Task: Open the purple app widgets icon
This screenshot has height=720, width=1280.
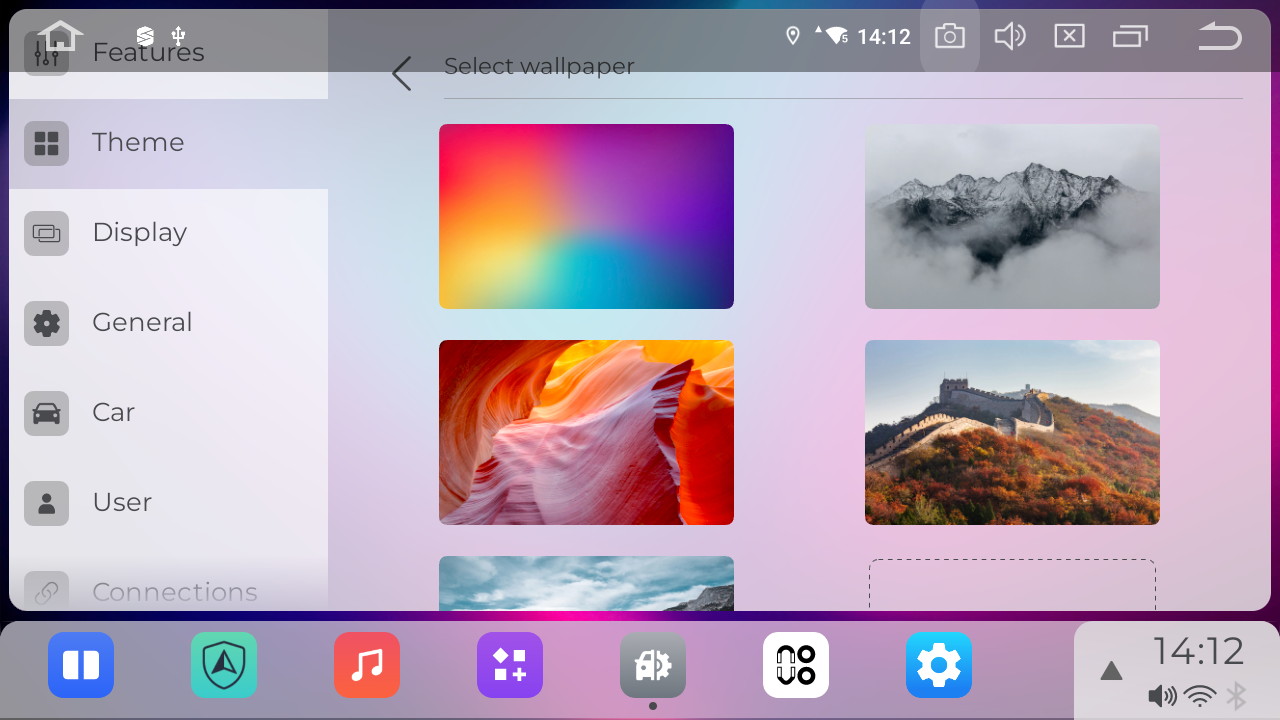Action: 510,665
